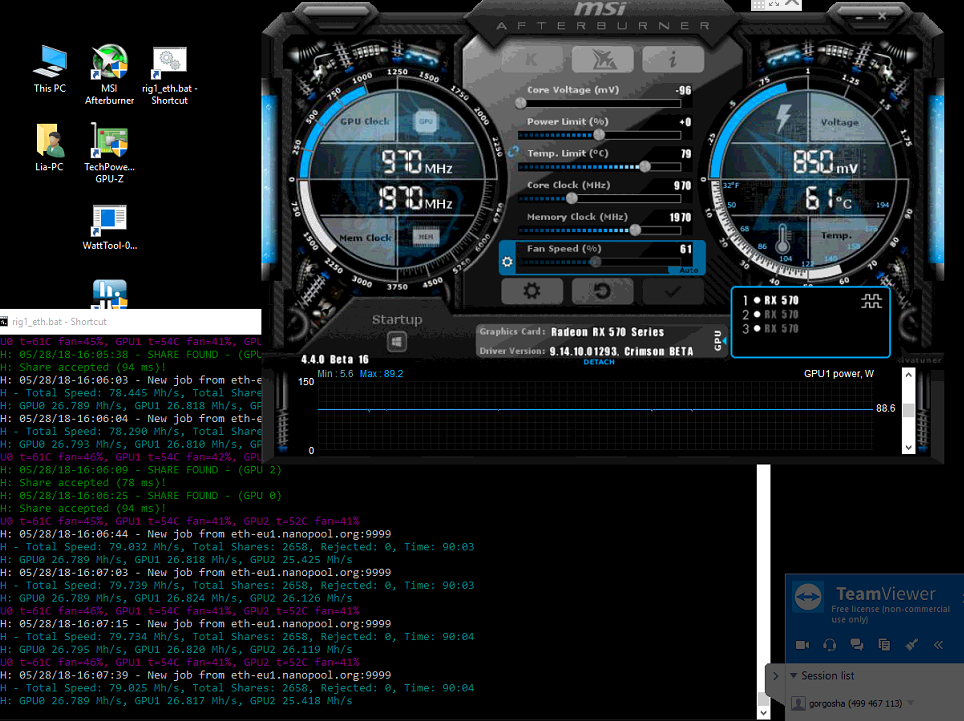Adjust the Core Voltage slider handle
This screenshot has height=721, width=964.
click(x=521, y=103)
